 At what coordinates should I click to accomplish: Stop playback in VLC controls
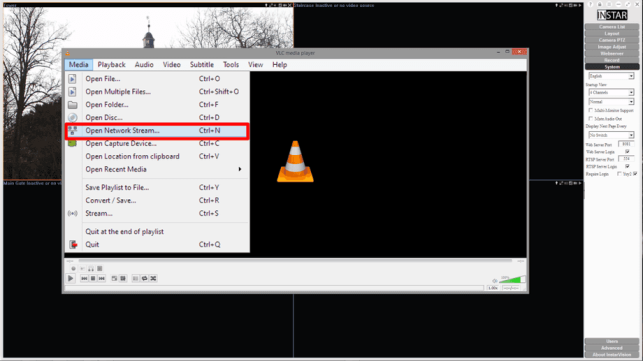pyautogui.click(x=93, y=279)
